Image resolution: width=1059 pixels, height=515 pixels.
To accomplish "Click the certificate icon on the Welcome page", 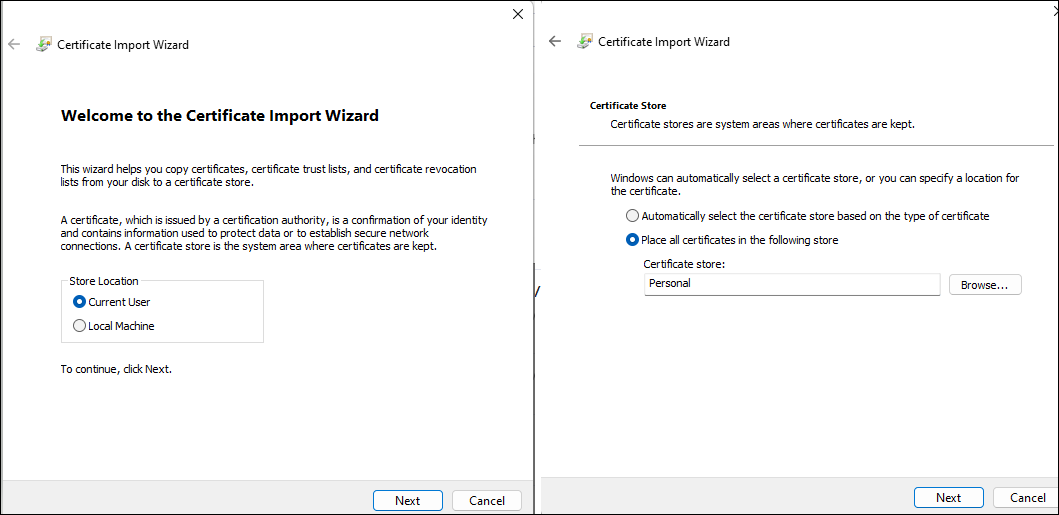I will [44, 44].
